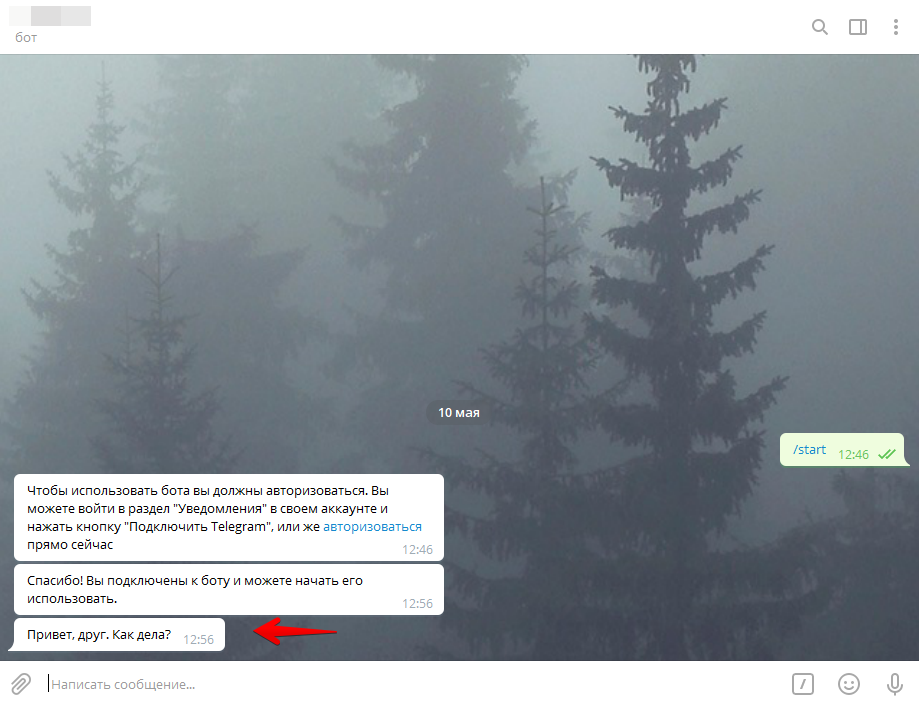Click the '10 мая' date badge
This screenshot has height=706, width=919.
[459, 412]
